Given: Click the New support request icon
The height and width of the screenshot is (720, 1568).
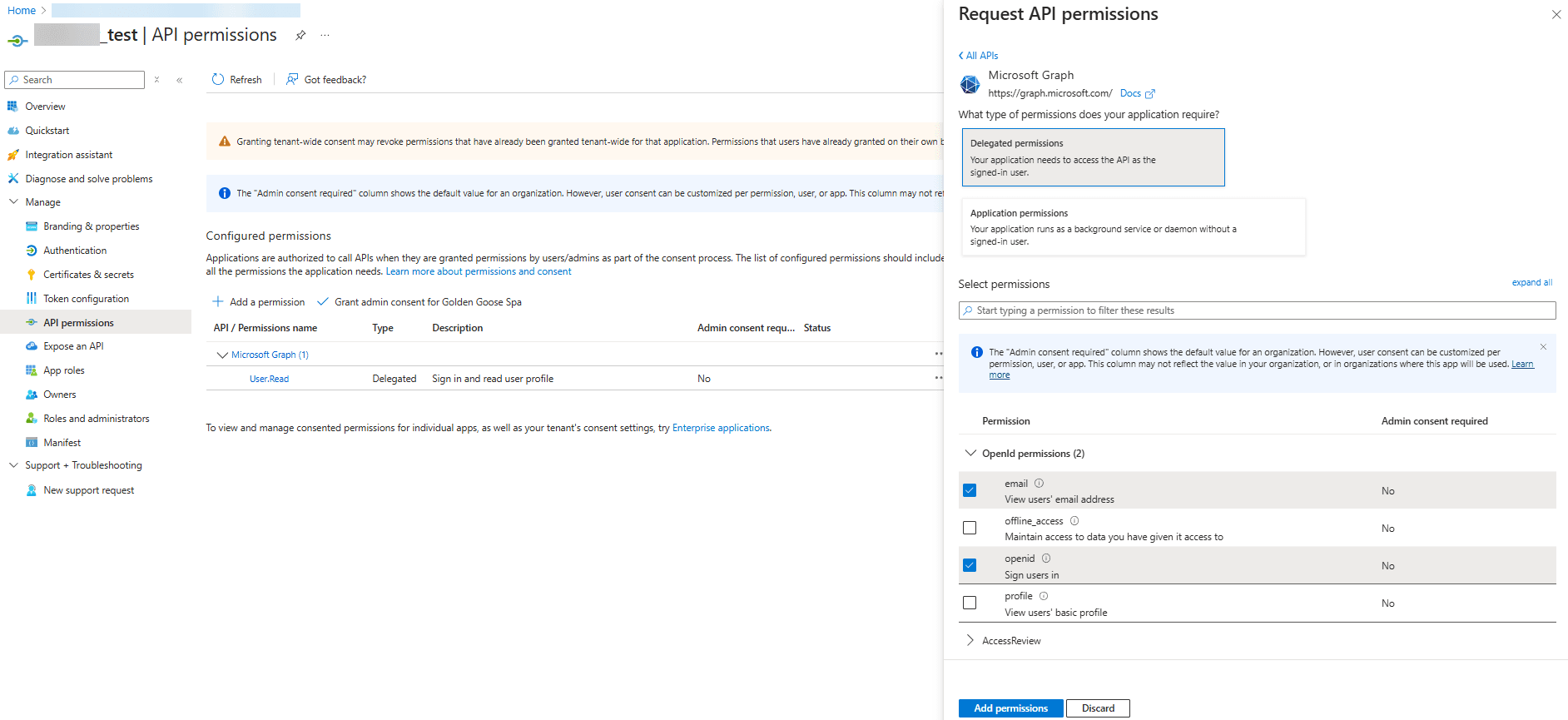Looking at the screenshot, I should tap(32, 490).
